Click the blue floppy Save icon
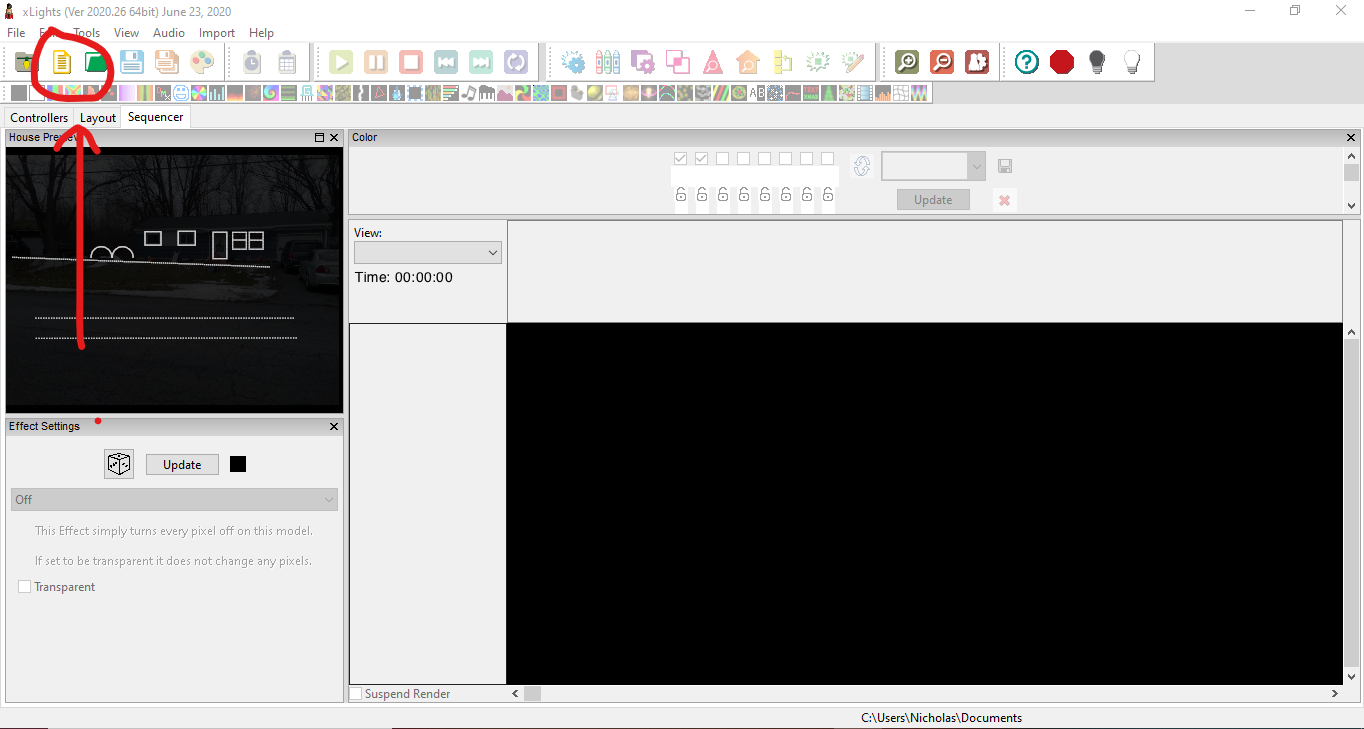This screenshot has height=729, width=1364. pos(132,62)
